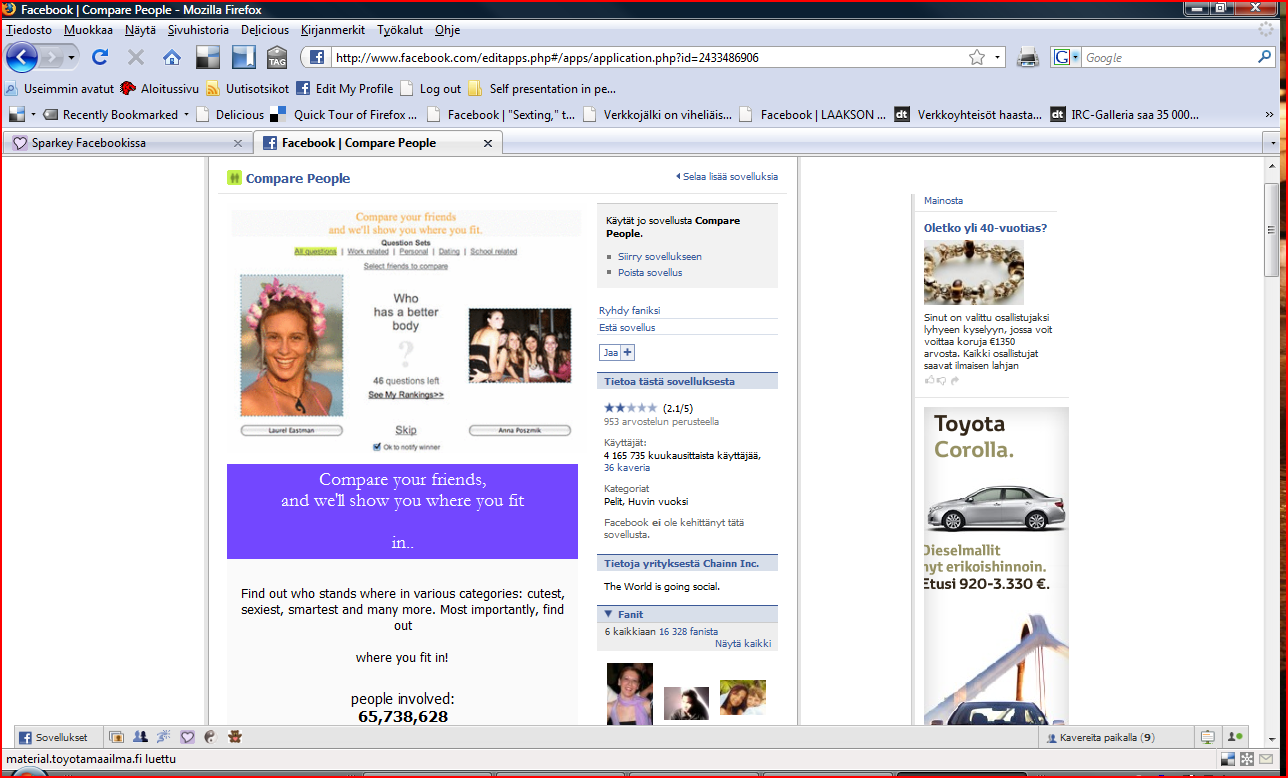Open the Delicious sidebar bookmark icon

point(243,58)
